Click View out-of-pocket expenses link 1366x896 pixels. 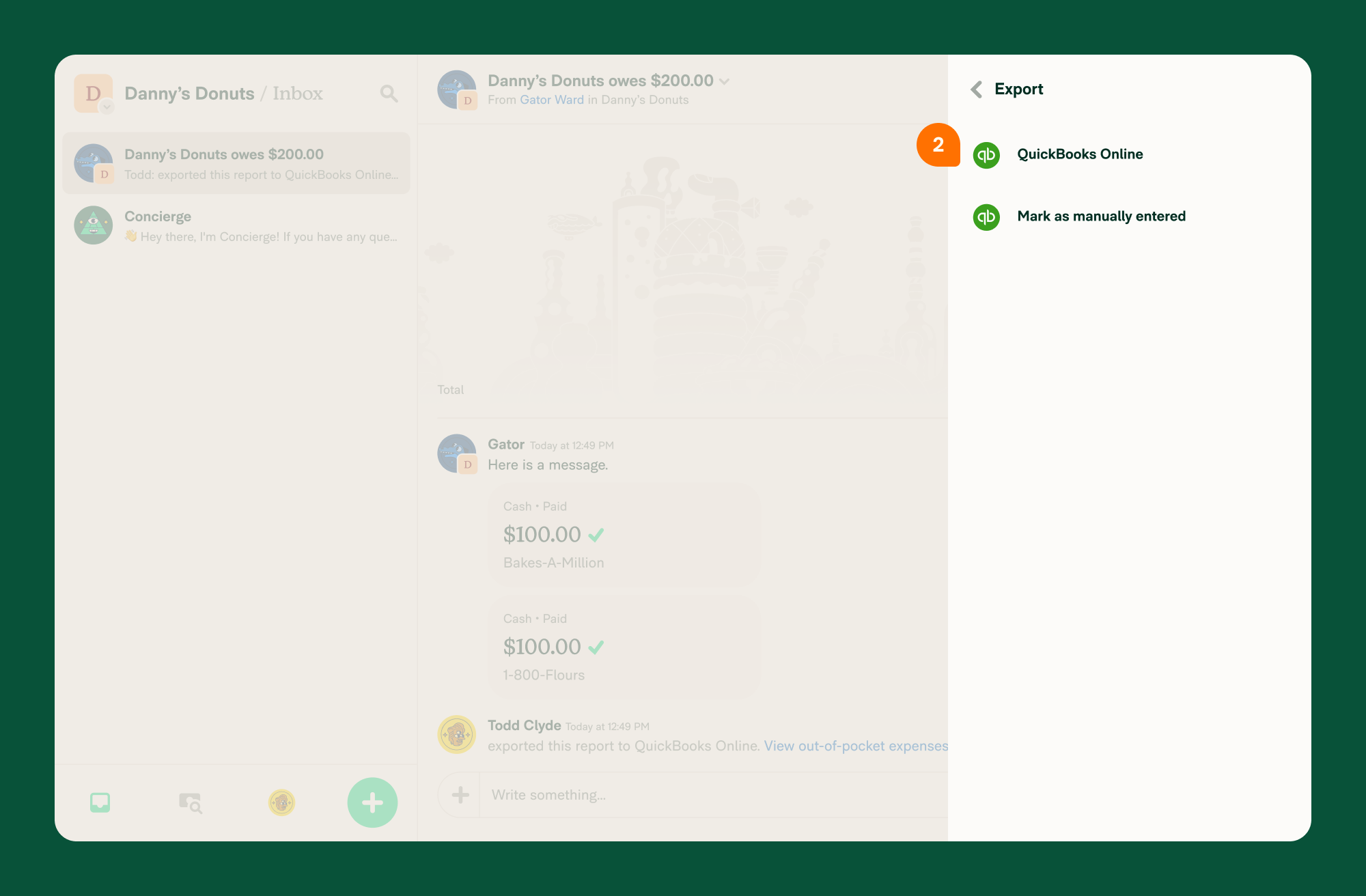coord(855,745)
